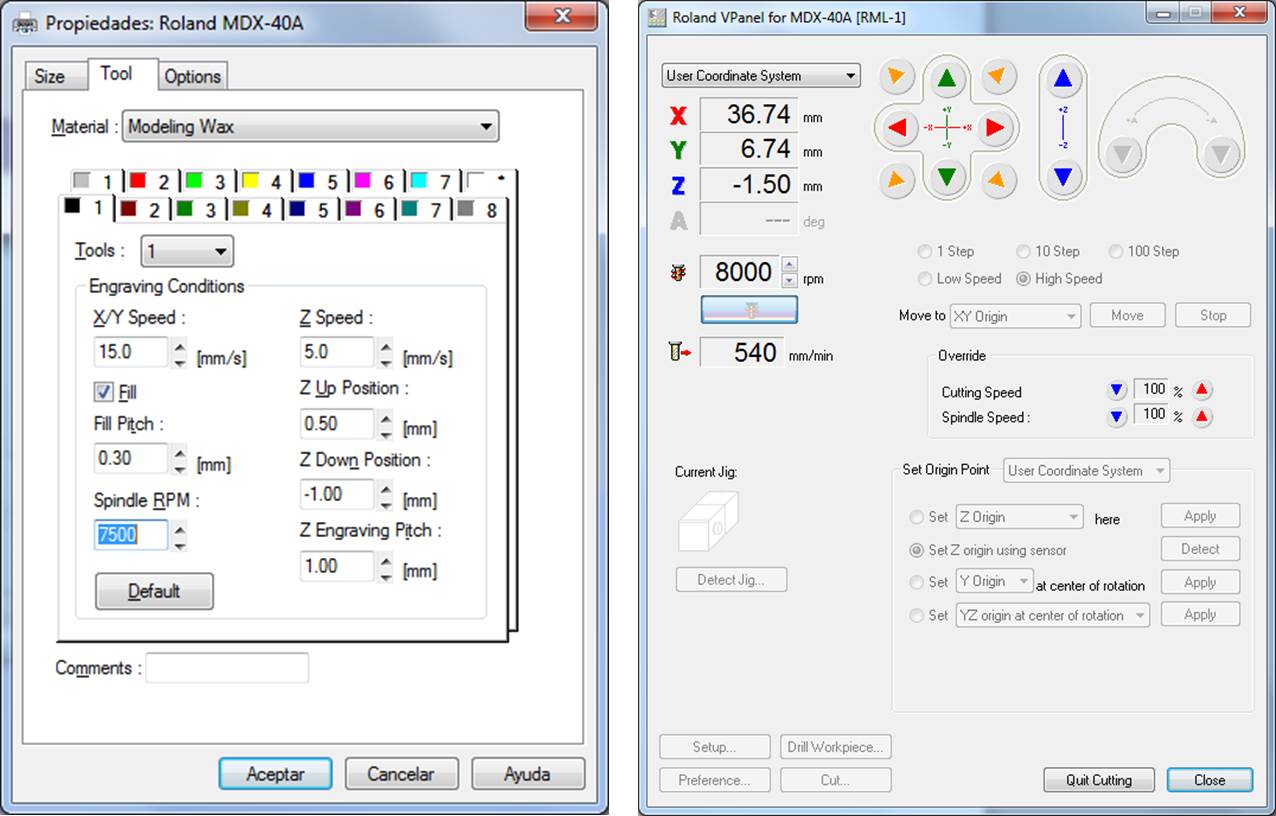Select the YZ origin set radio
The height and width of the screenshot is (816, 1276).
(x=916, y=616)
